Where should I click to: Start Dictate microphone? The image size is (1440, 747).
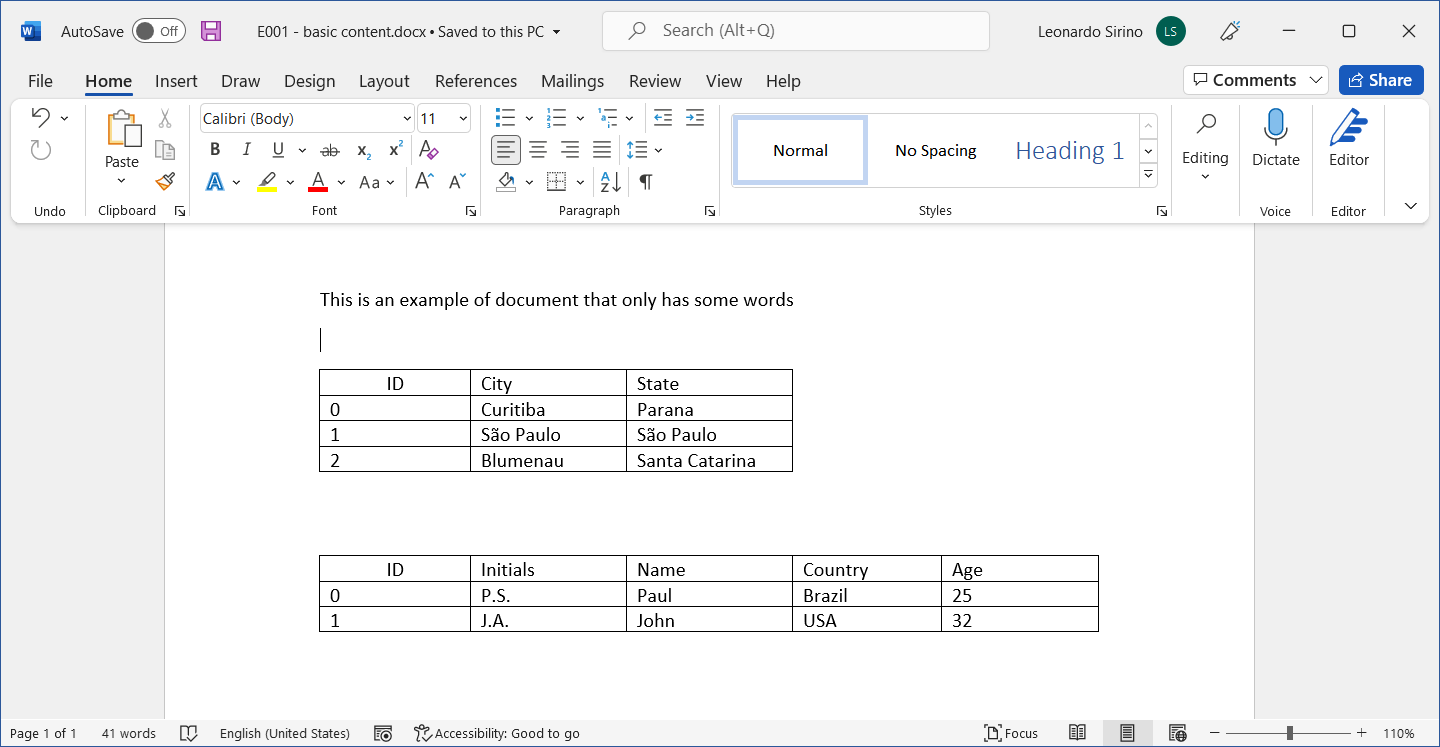point(1275,139)
